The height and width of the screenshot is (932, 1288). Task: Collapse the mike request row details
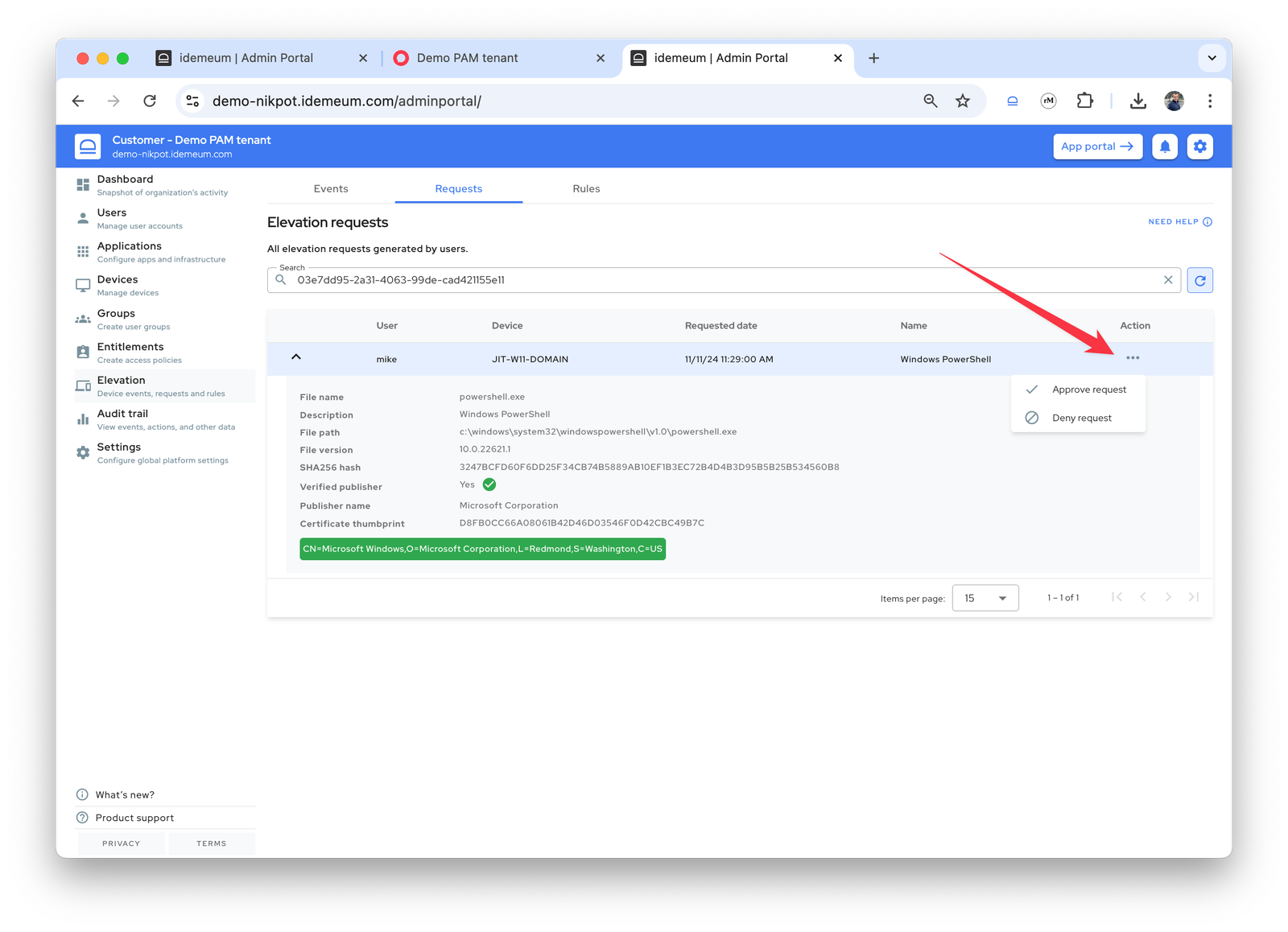296,357
